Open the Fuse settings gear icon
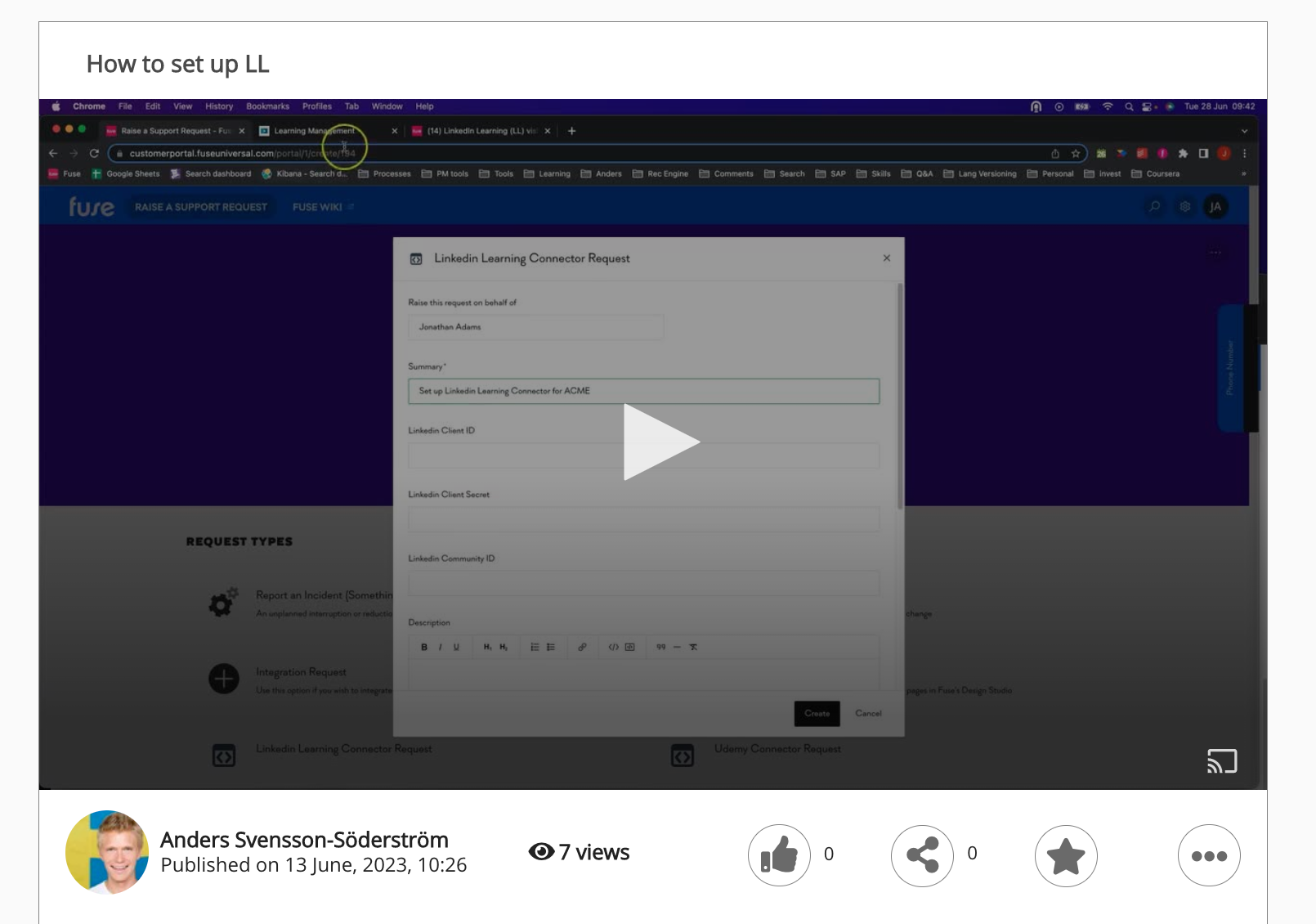The height and width of the screenshot is (924, 1316). [x=1184, y=207]
